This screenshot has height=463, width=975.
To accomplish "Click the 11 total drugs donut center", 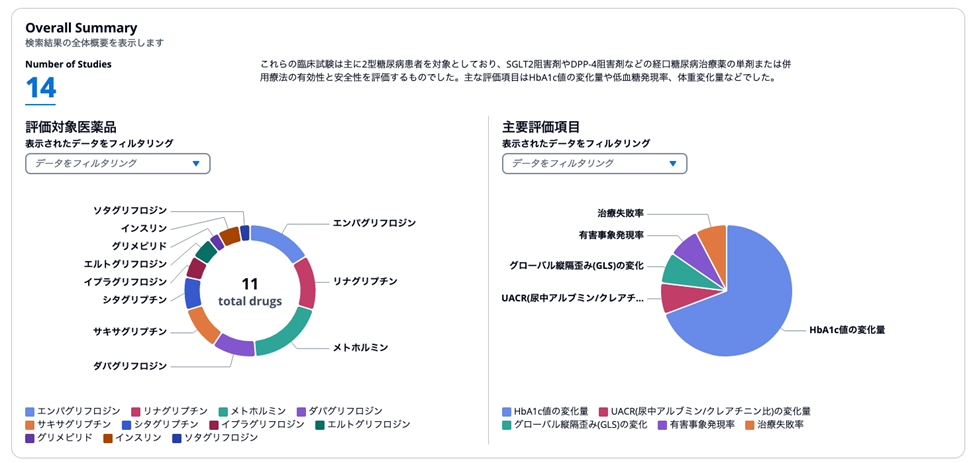I will coord(250,291).
